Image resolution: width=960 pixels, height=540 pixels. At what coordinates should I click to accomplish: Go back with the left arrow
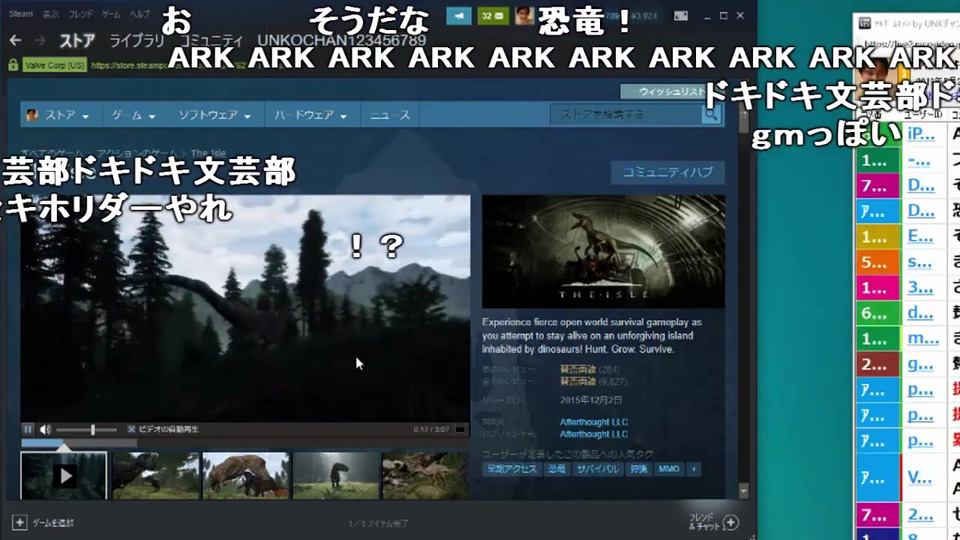tap(15, 40)
